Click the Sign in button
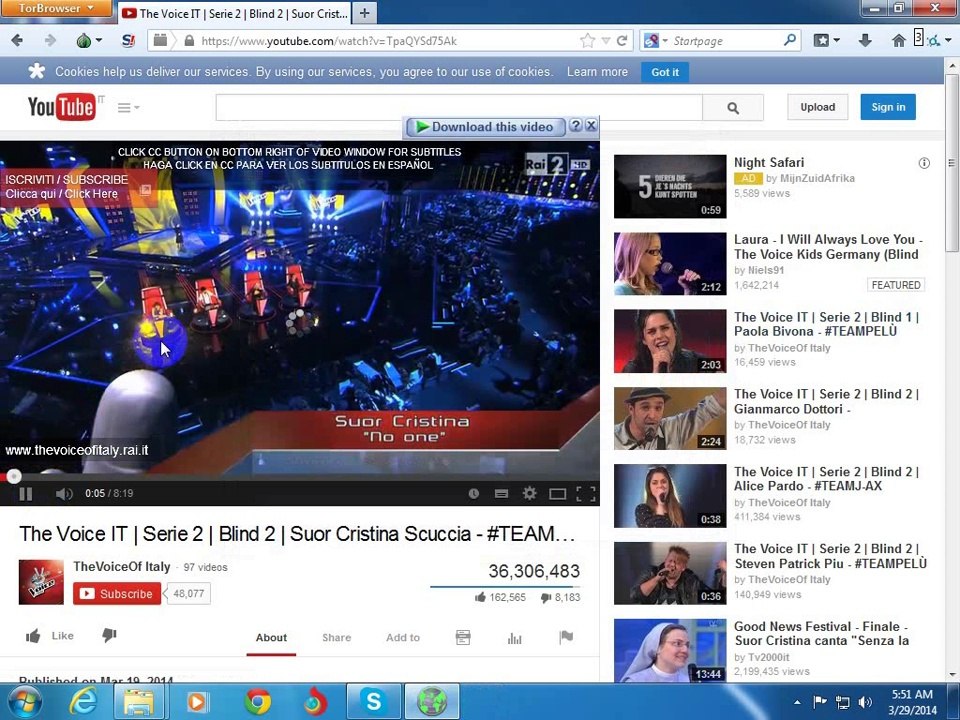This screenshot has width=960, height=720. tap(888, 107)
